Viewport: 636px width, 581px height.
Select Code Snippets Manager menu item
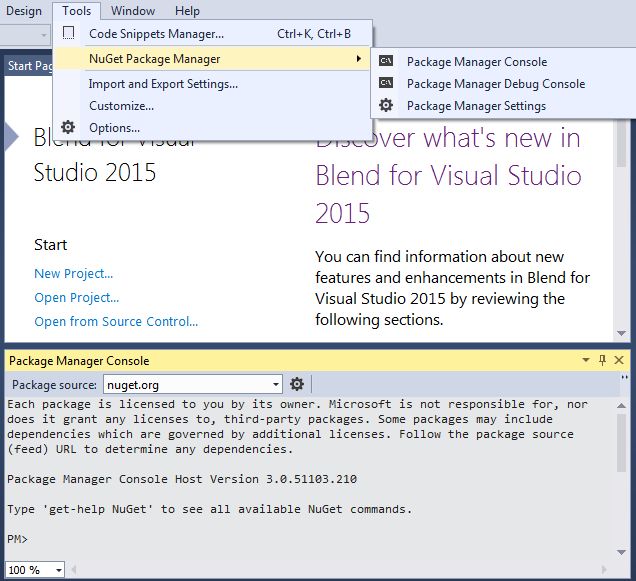213,34
